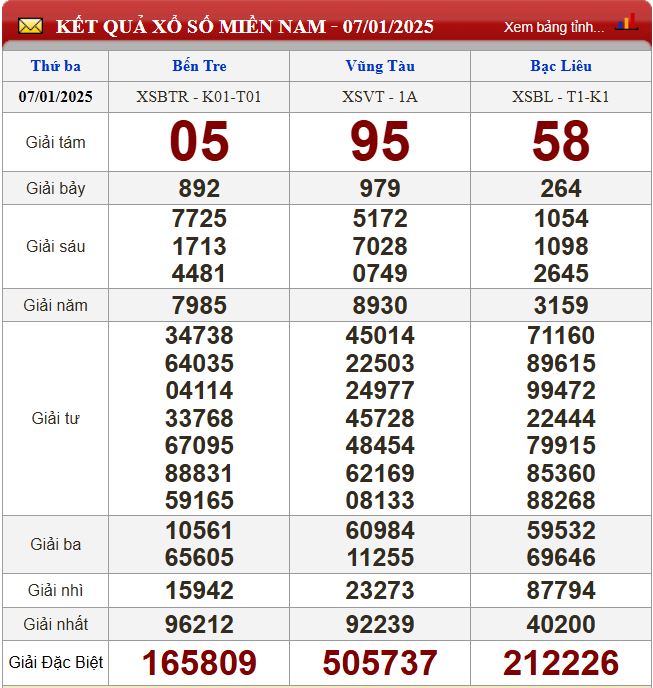The width and height of the screenshot is (653, 688).
Task: Open the bar chart statistics icon
Action: tap(627, 22)
